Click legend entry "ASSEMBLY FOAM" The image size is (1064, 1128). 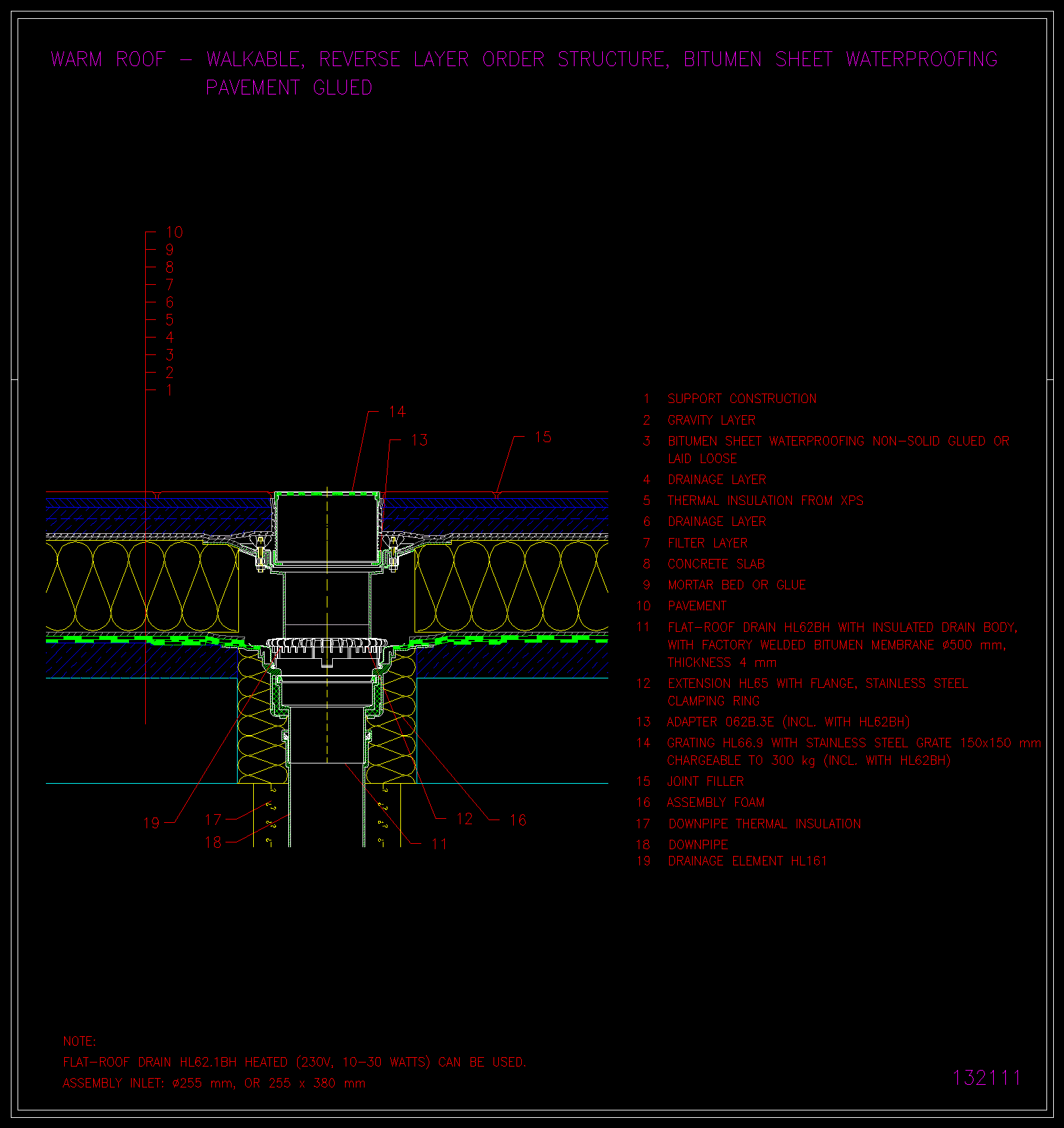715,802
